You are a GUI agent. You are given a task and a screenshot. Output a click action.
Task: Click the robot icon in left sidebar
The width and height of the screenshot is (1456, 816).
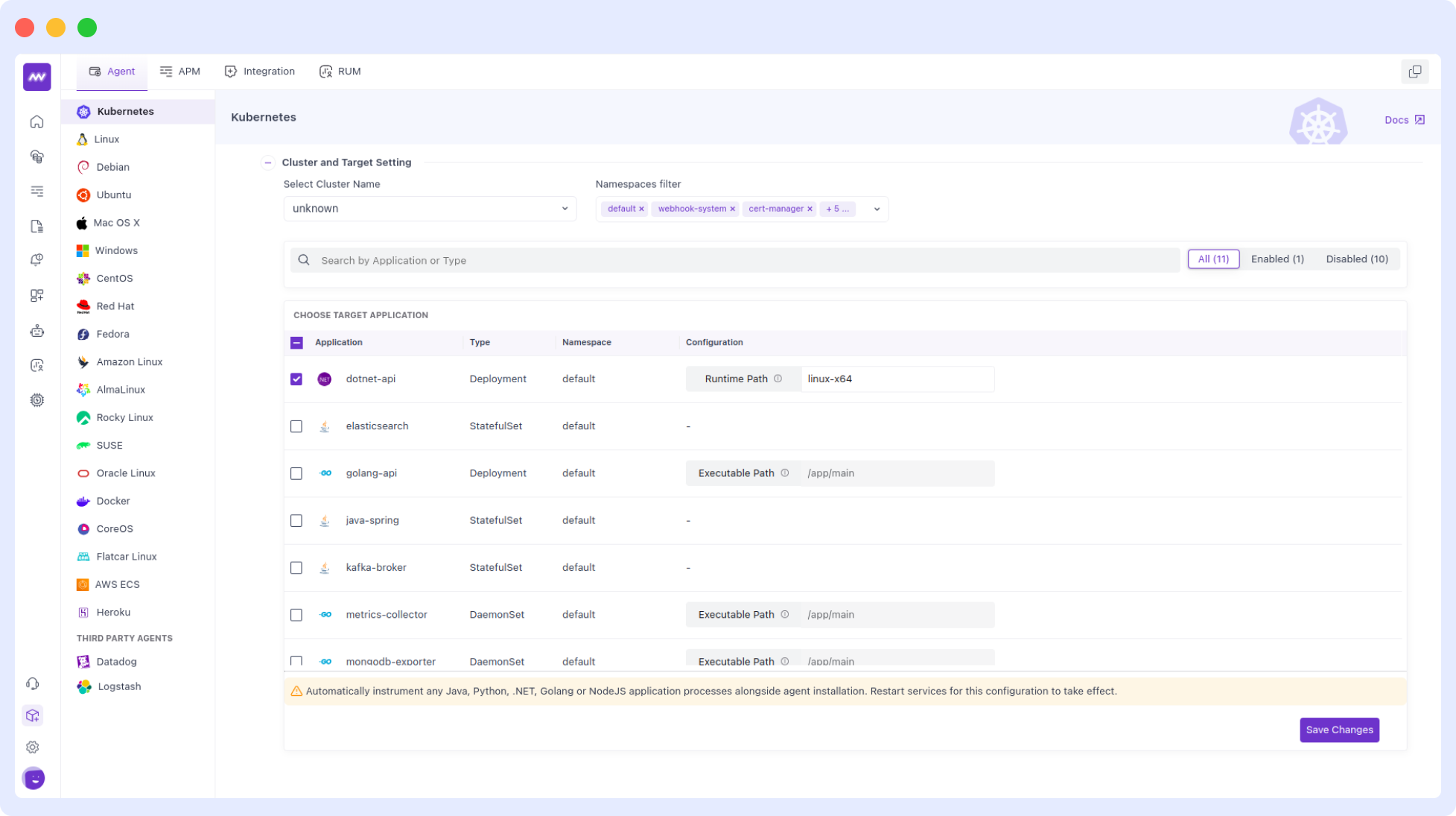36,331
